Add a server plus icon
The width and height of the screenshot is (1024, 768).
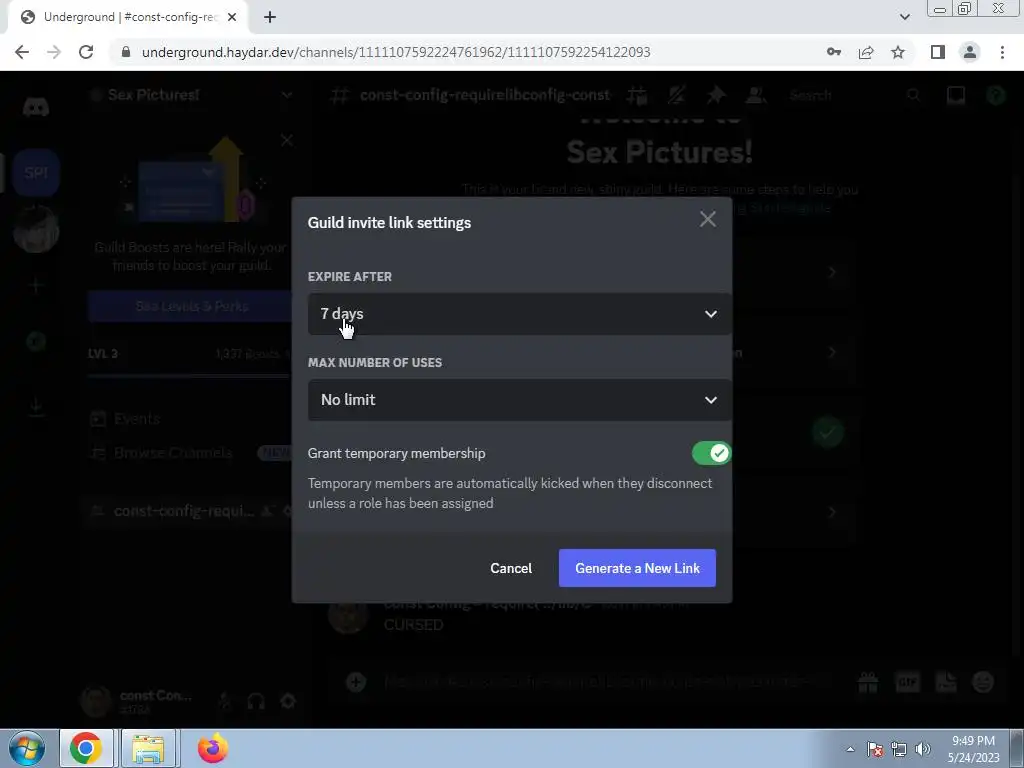coord(36,285)
